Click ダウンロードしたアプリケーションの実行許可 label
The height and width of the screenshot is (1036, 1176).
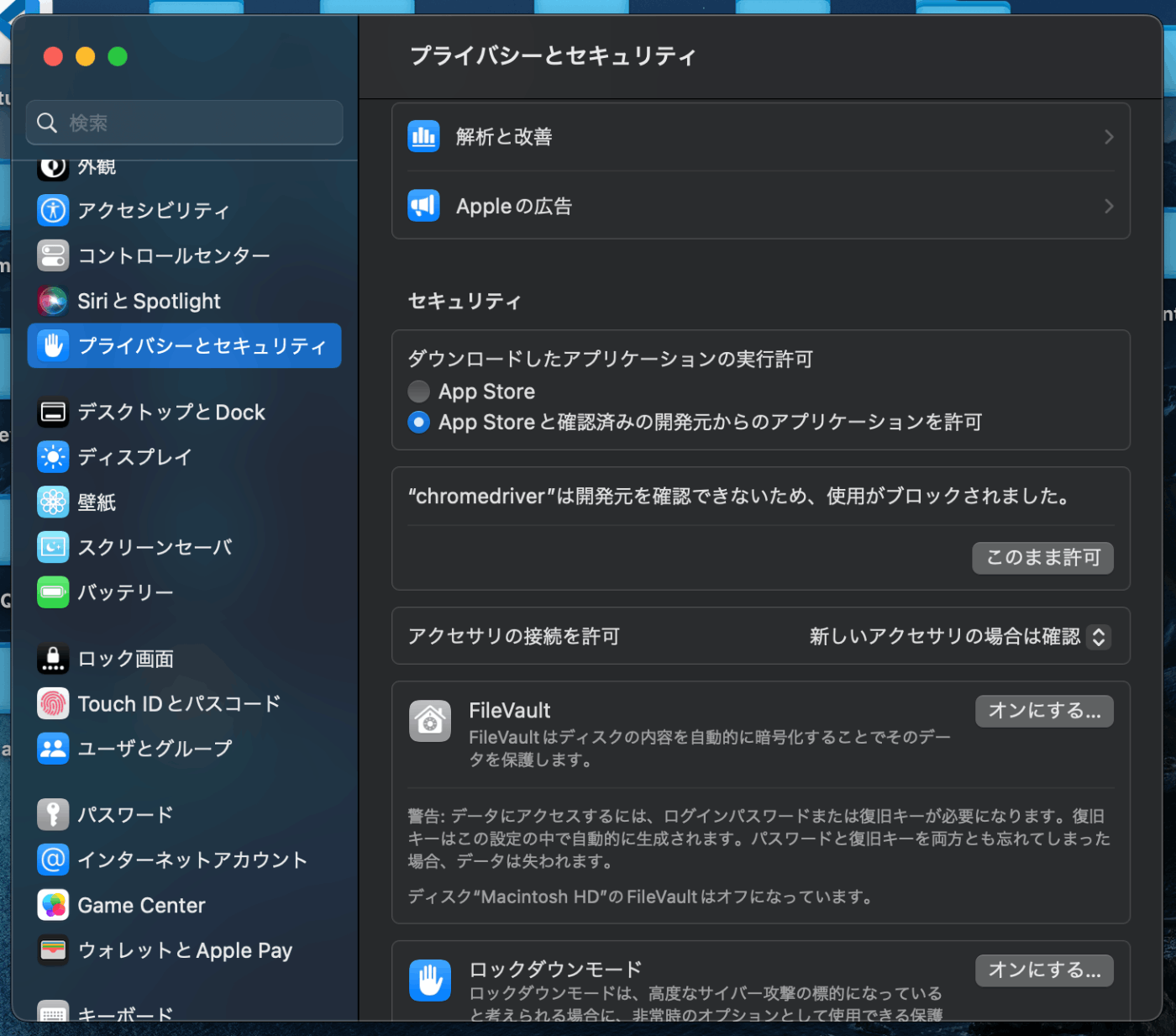click(x=611, y=359)
